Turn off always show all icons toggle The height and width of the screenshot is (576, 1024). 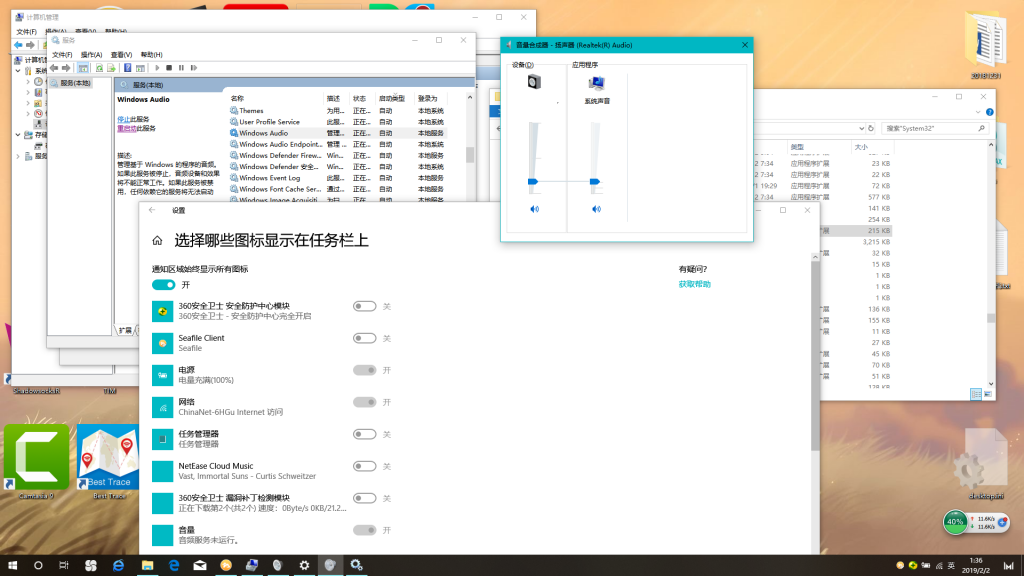tap(163, 285)
